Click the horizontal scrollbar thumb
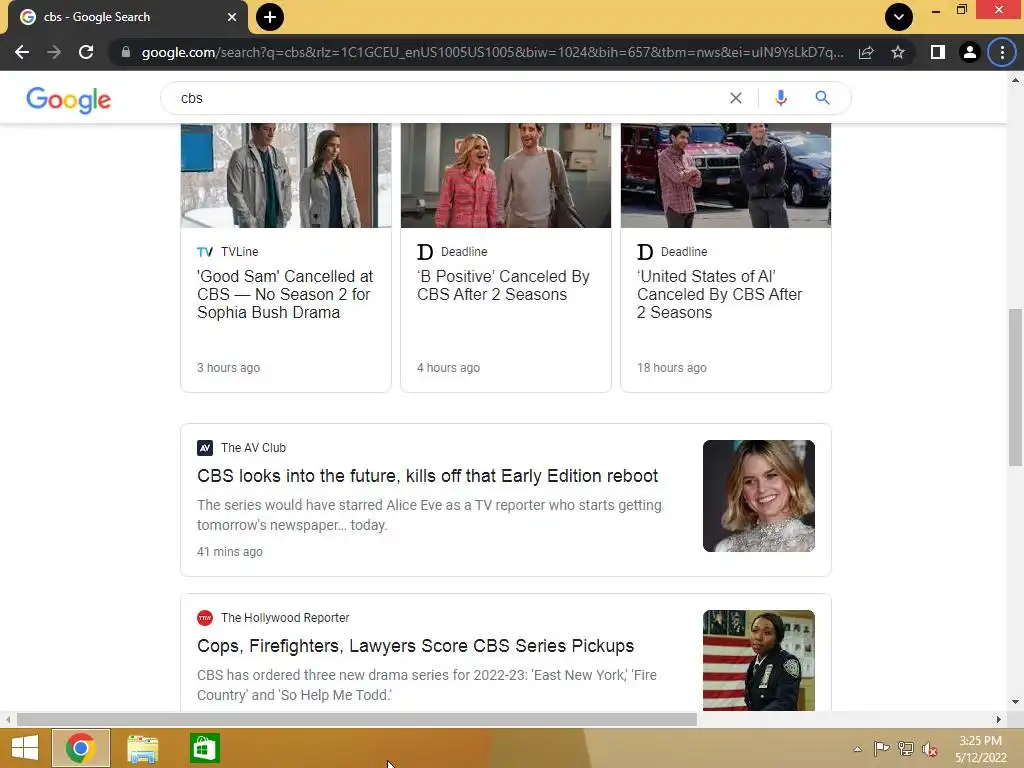 [x=357, y=720]
